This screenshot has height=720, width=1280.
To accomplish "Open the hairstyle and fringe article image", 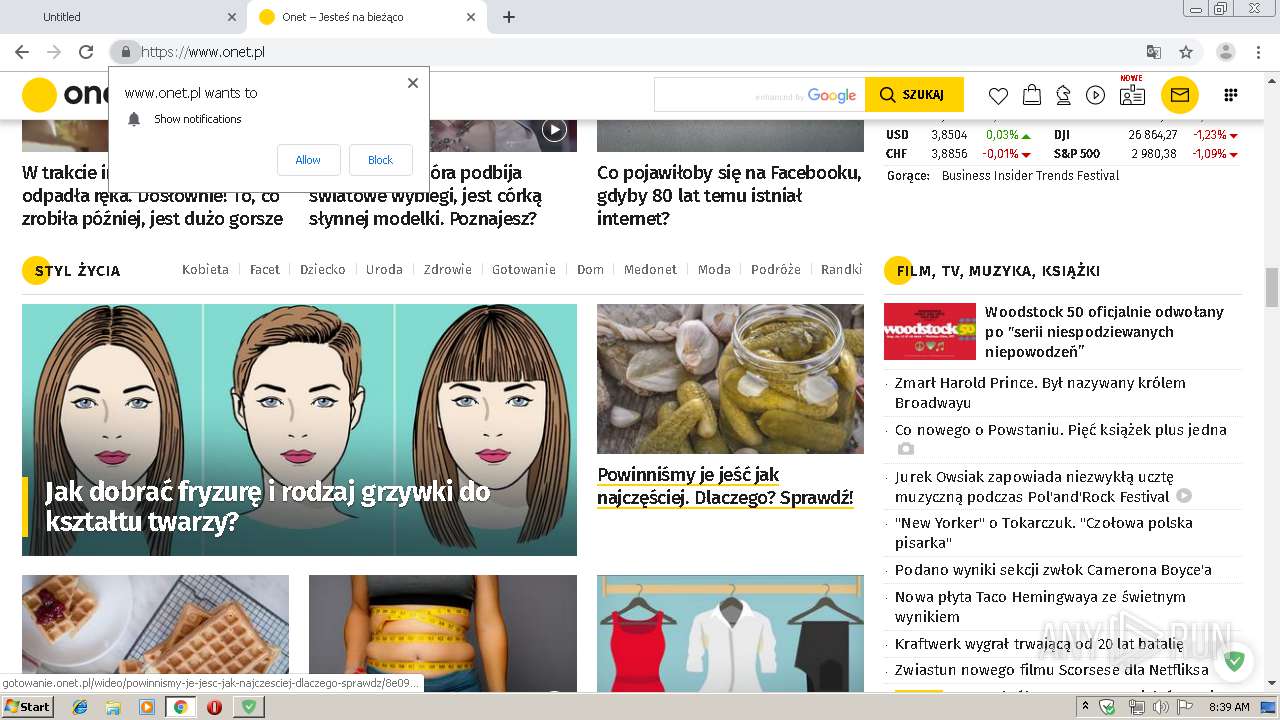I will [x=299, y=429].
